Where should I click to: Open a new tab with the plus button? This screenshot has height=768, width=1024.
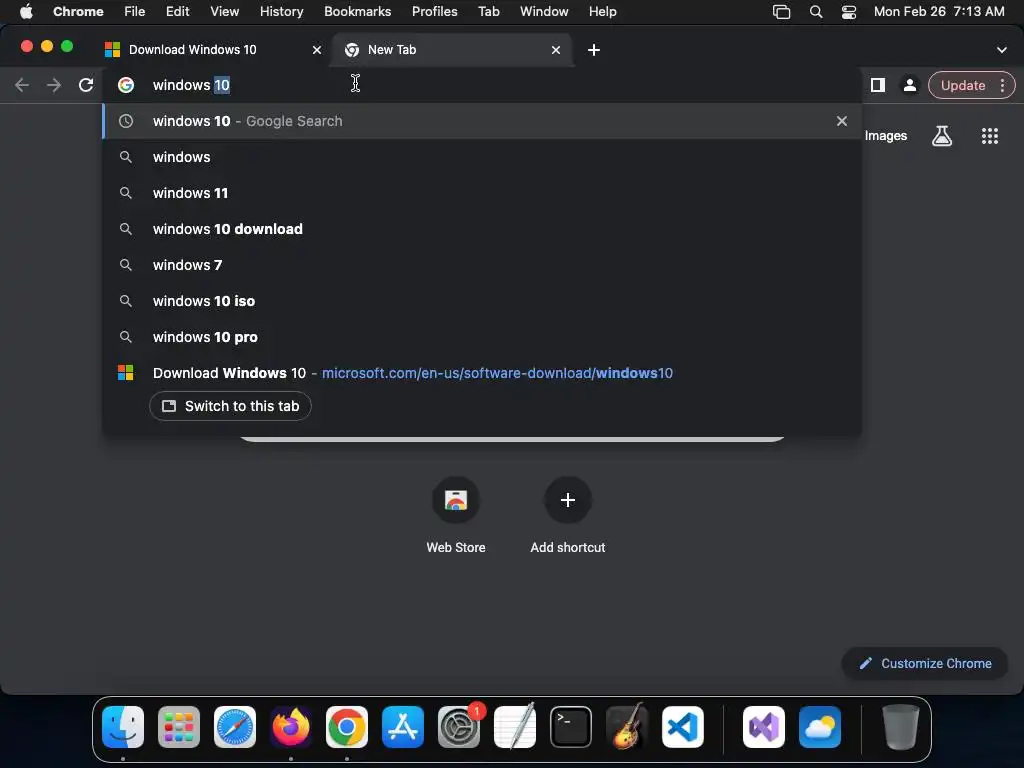point(594,50)
